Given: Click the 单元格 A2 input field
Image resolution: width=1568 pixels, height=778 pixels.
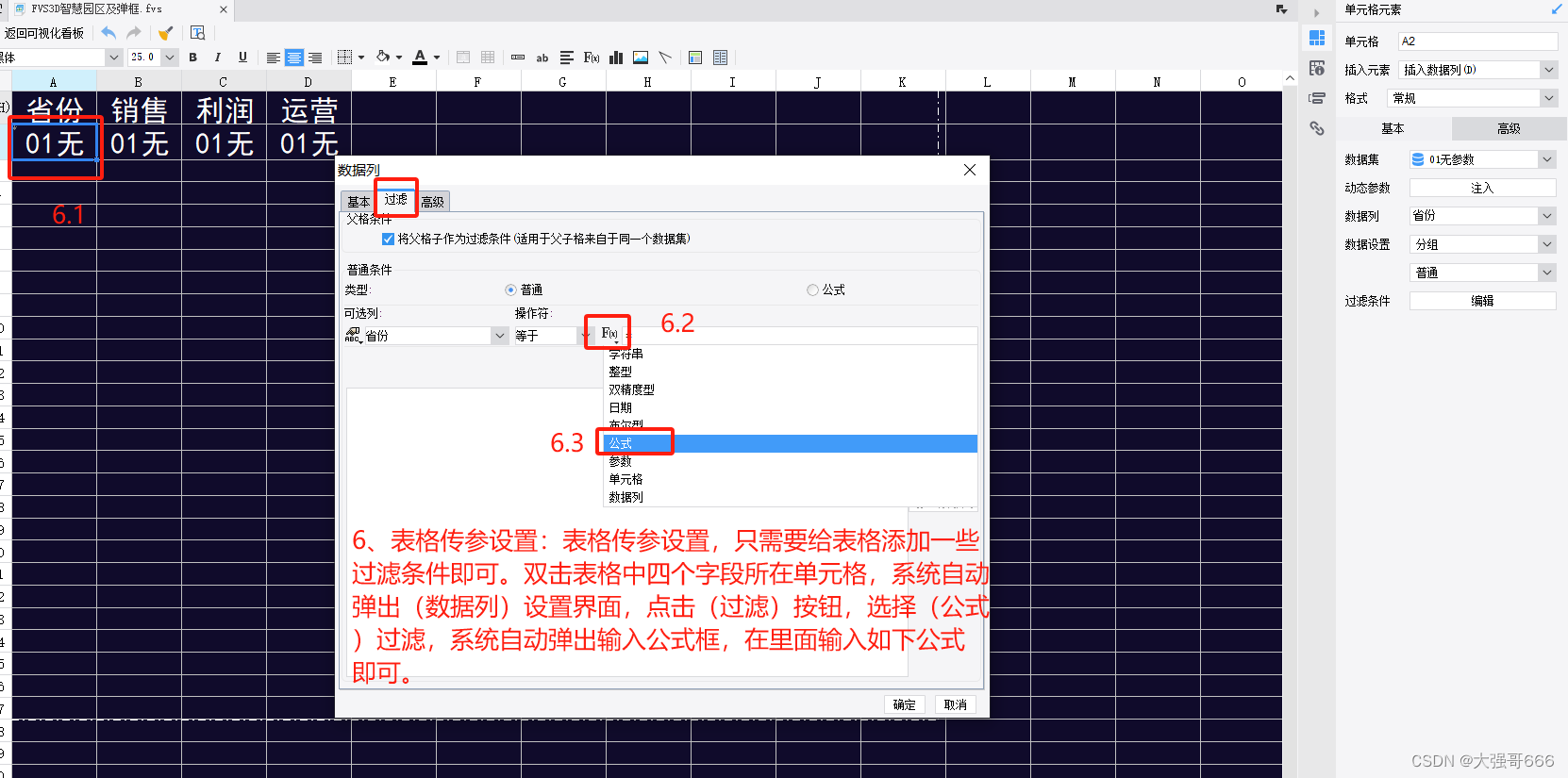Looking at the screenshot, I should (x=1477, y=41).
